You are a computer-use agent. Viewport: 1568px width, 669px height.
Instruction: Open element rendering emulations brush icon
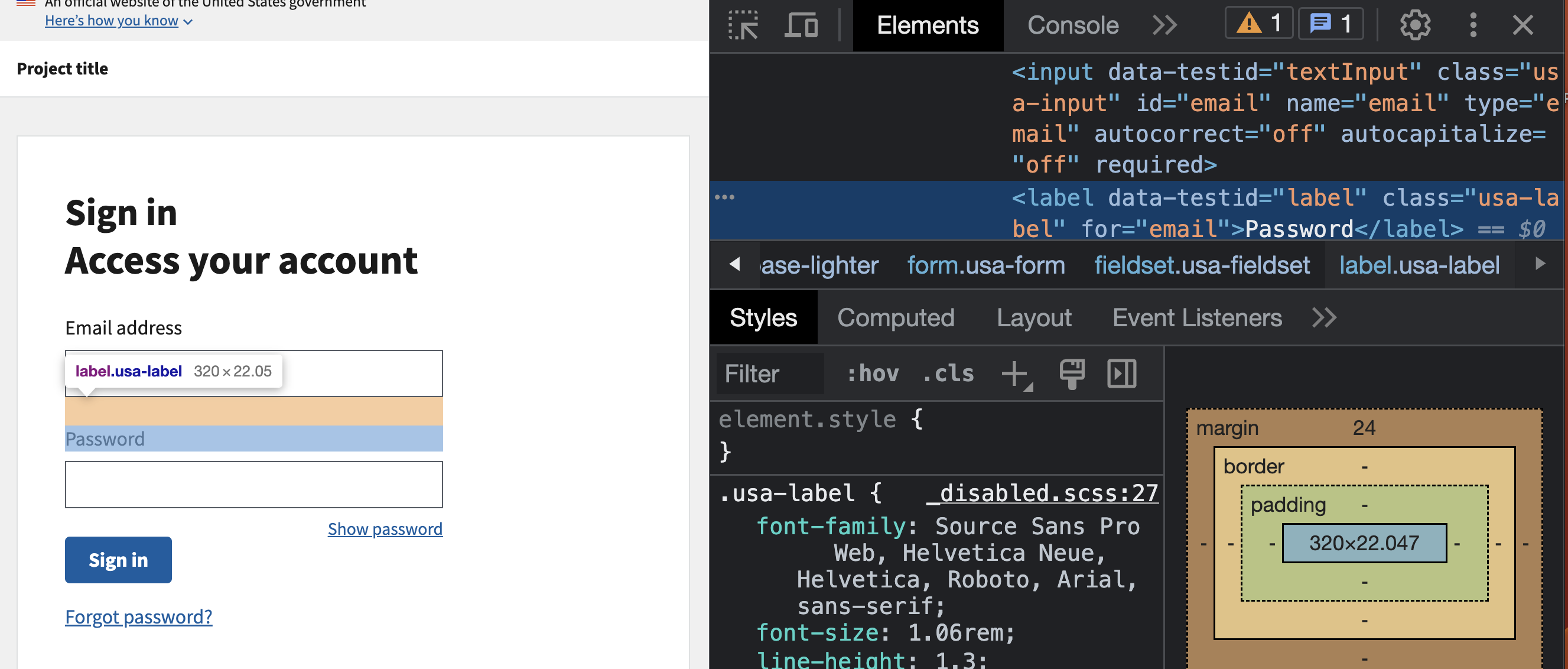[1071, 374]
